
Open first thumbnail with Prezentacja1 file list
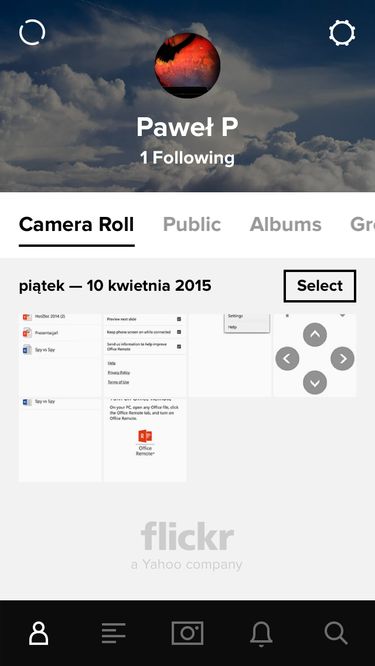pyautogui.click(x=60, y=355)
